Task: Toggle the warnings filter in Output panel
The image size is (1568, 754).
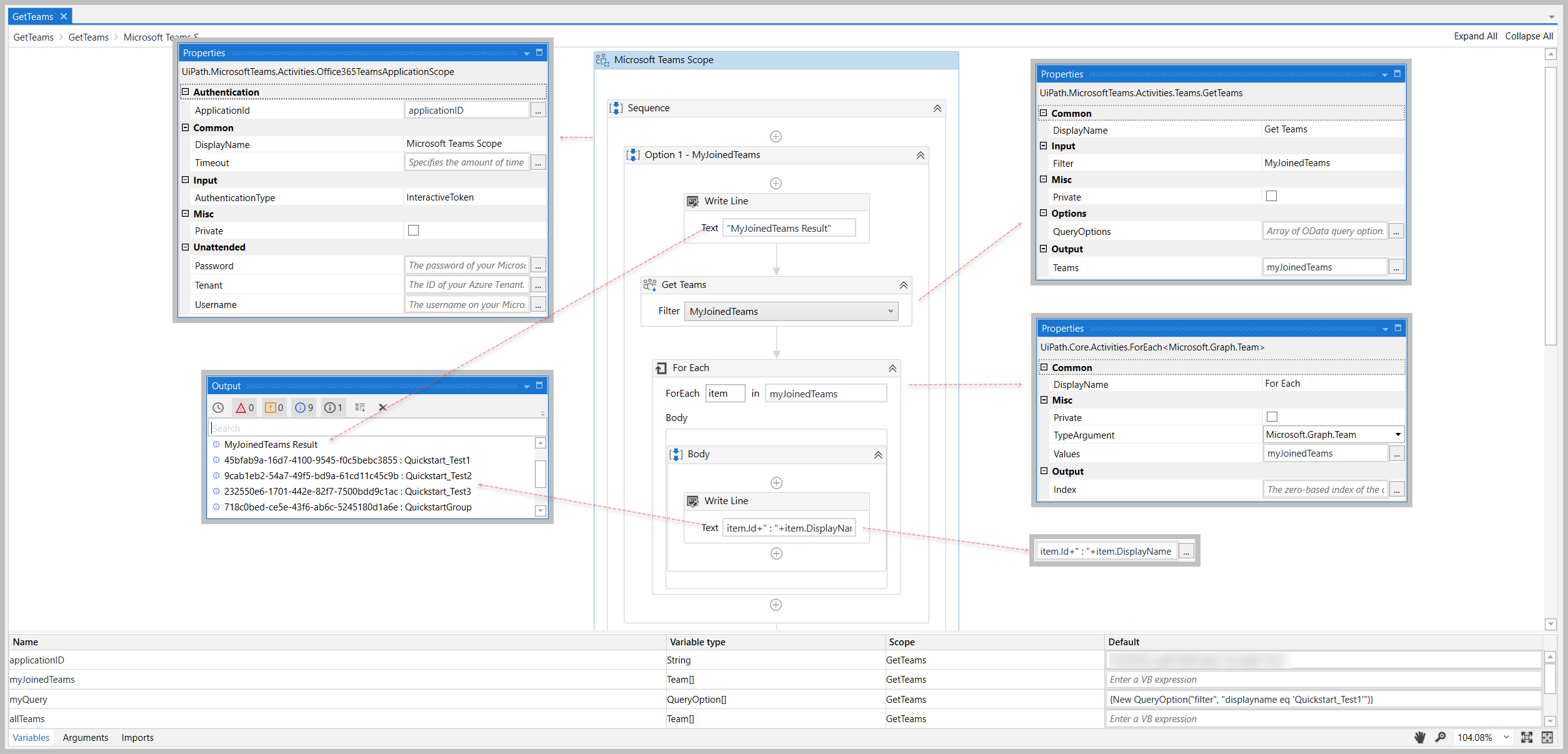Action: (274, 407)
